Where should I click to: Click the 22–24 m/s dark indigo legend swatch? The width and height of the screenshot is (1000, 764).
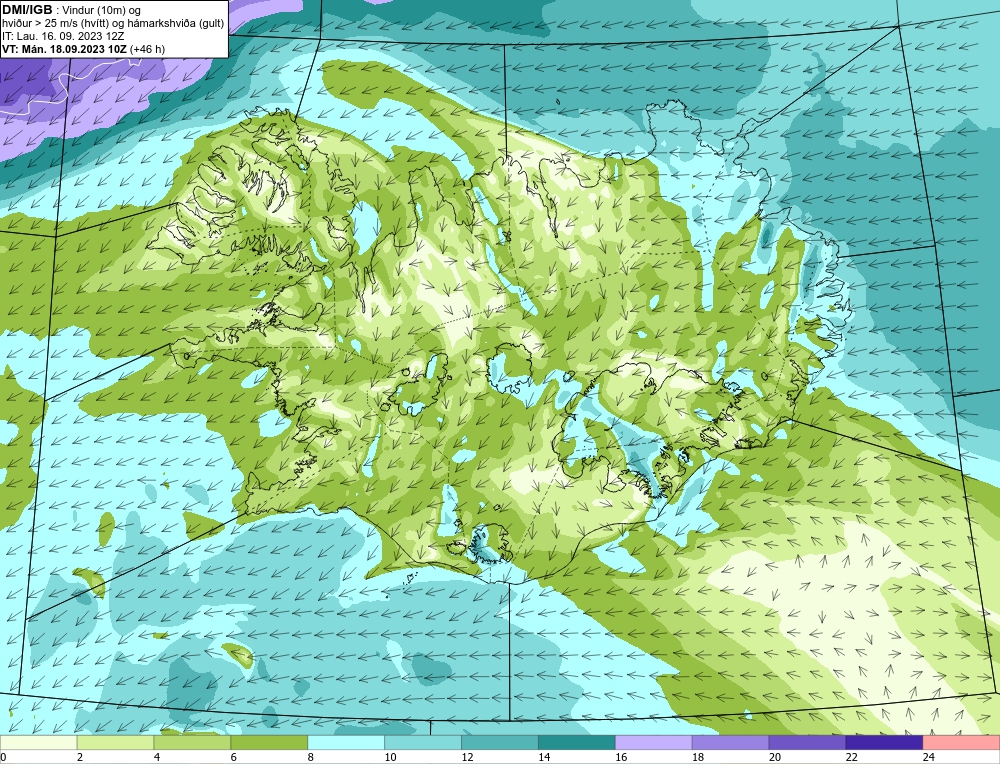click(884, 743)
